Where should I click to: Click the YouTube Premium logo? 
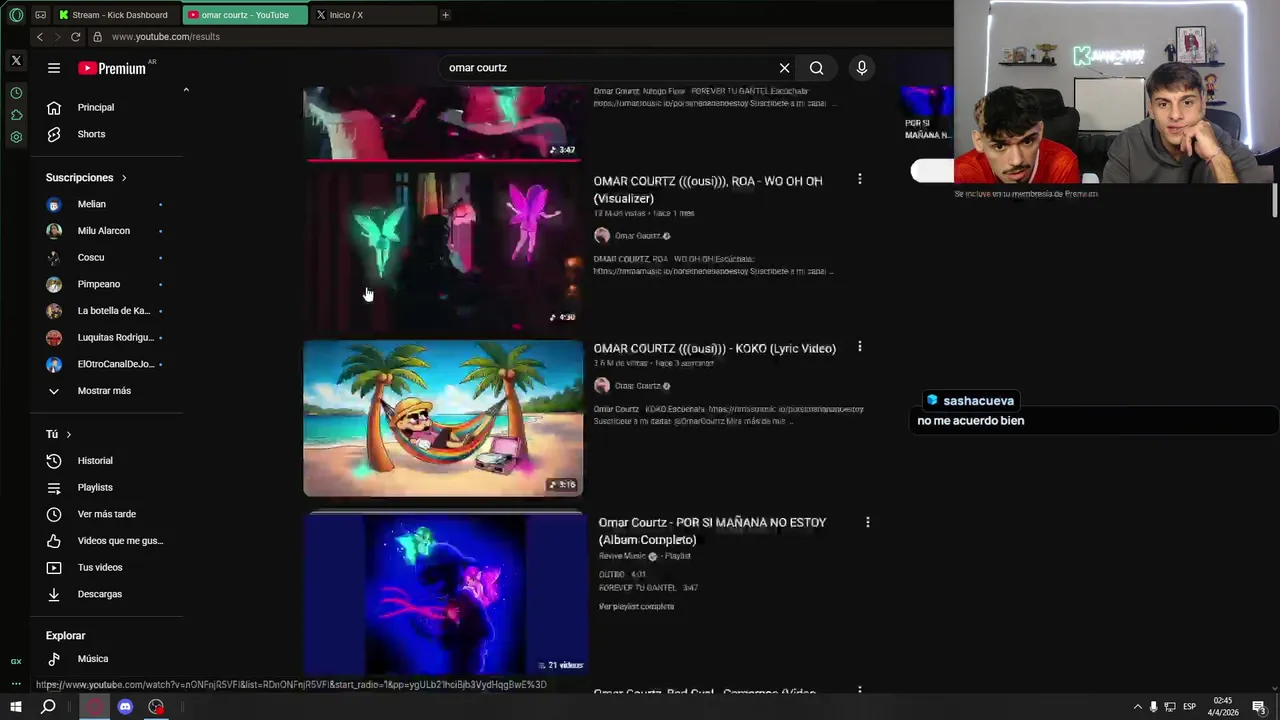[113, 68]
